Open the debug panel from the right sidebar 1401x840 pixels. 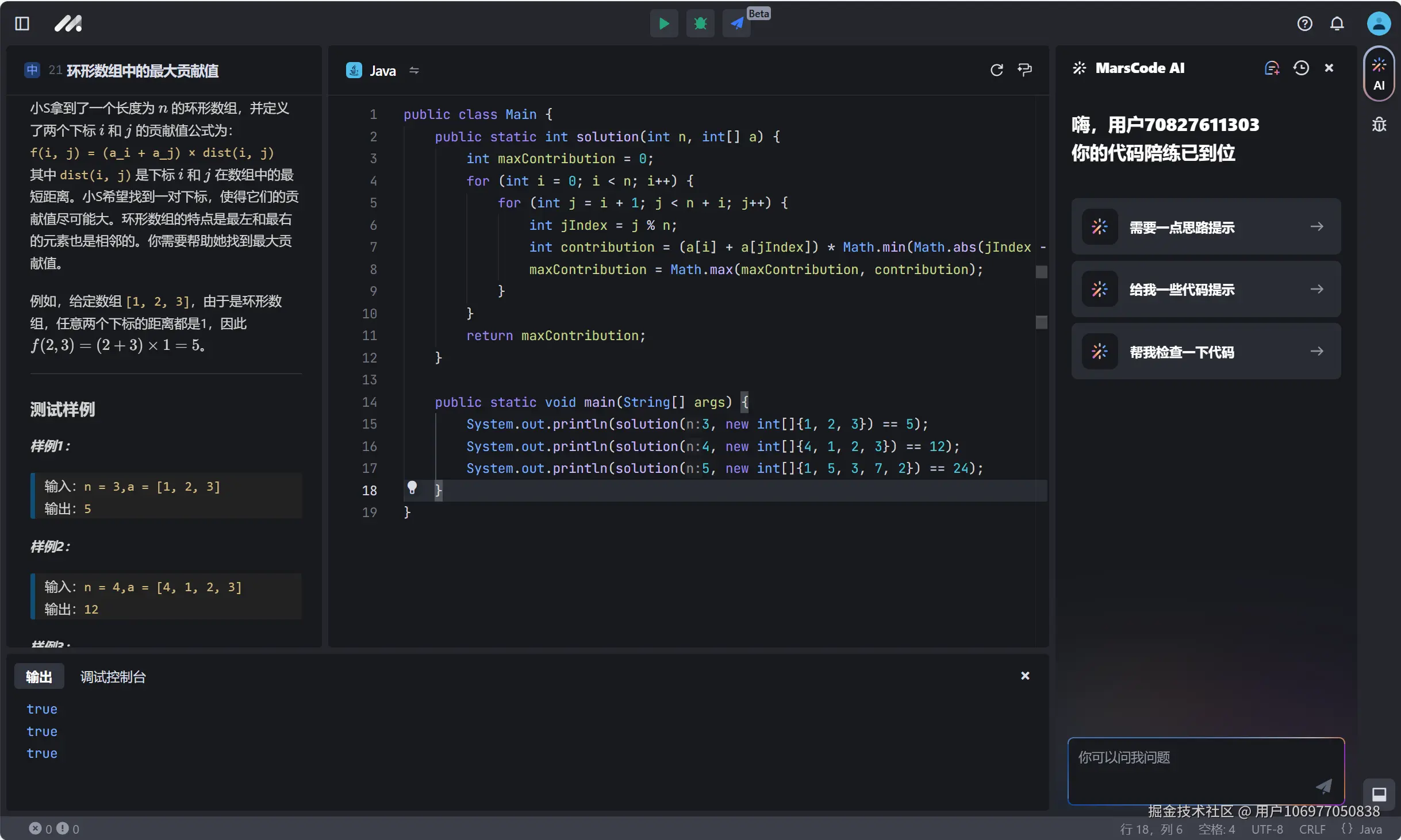click(x=1379, y=125)
